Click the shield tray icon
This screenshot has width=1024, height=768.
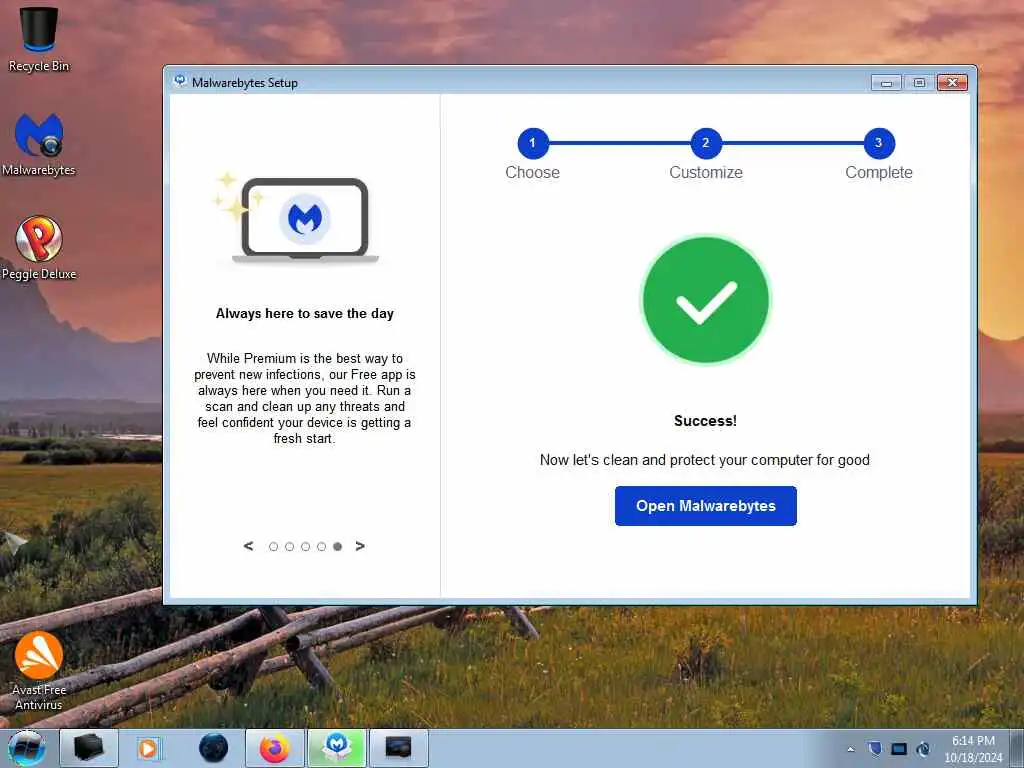coord(875,748)
